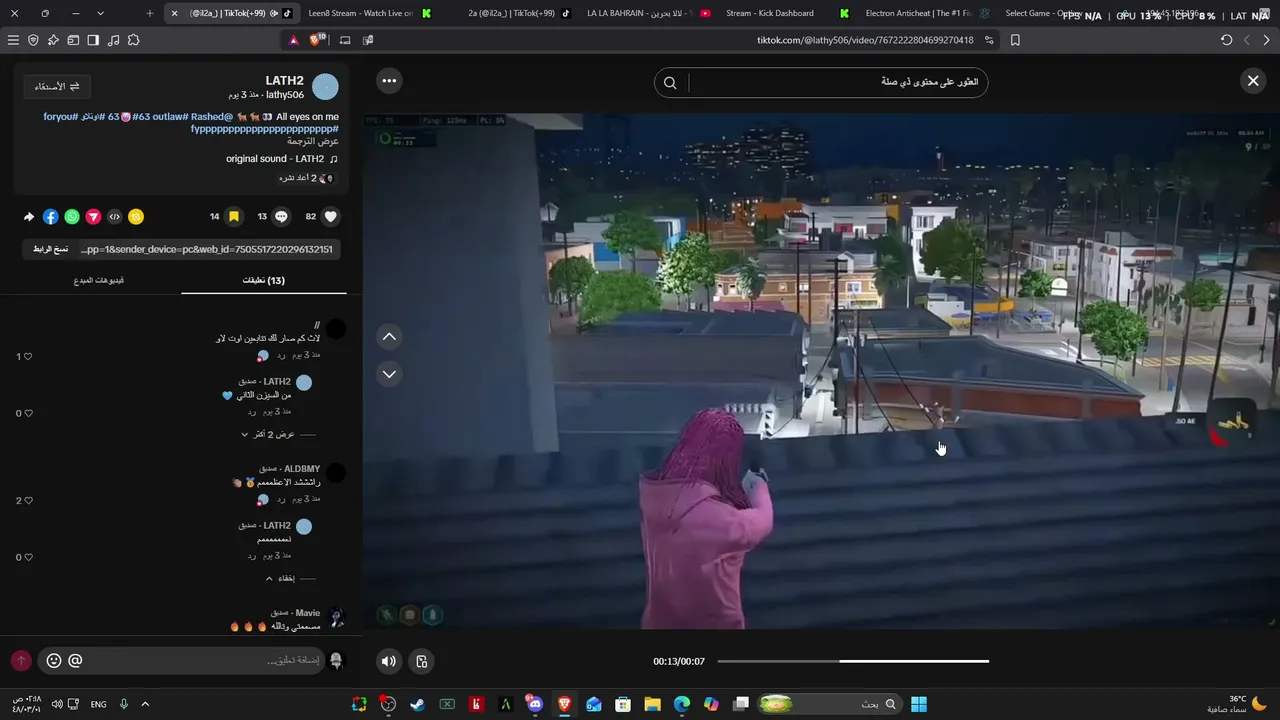Like LATH2's reply about the second season
The height and width of the screenshot is (720, 1280).
[28, 413]
